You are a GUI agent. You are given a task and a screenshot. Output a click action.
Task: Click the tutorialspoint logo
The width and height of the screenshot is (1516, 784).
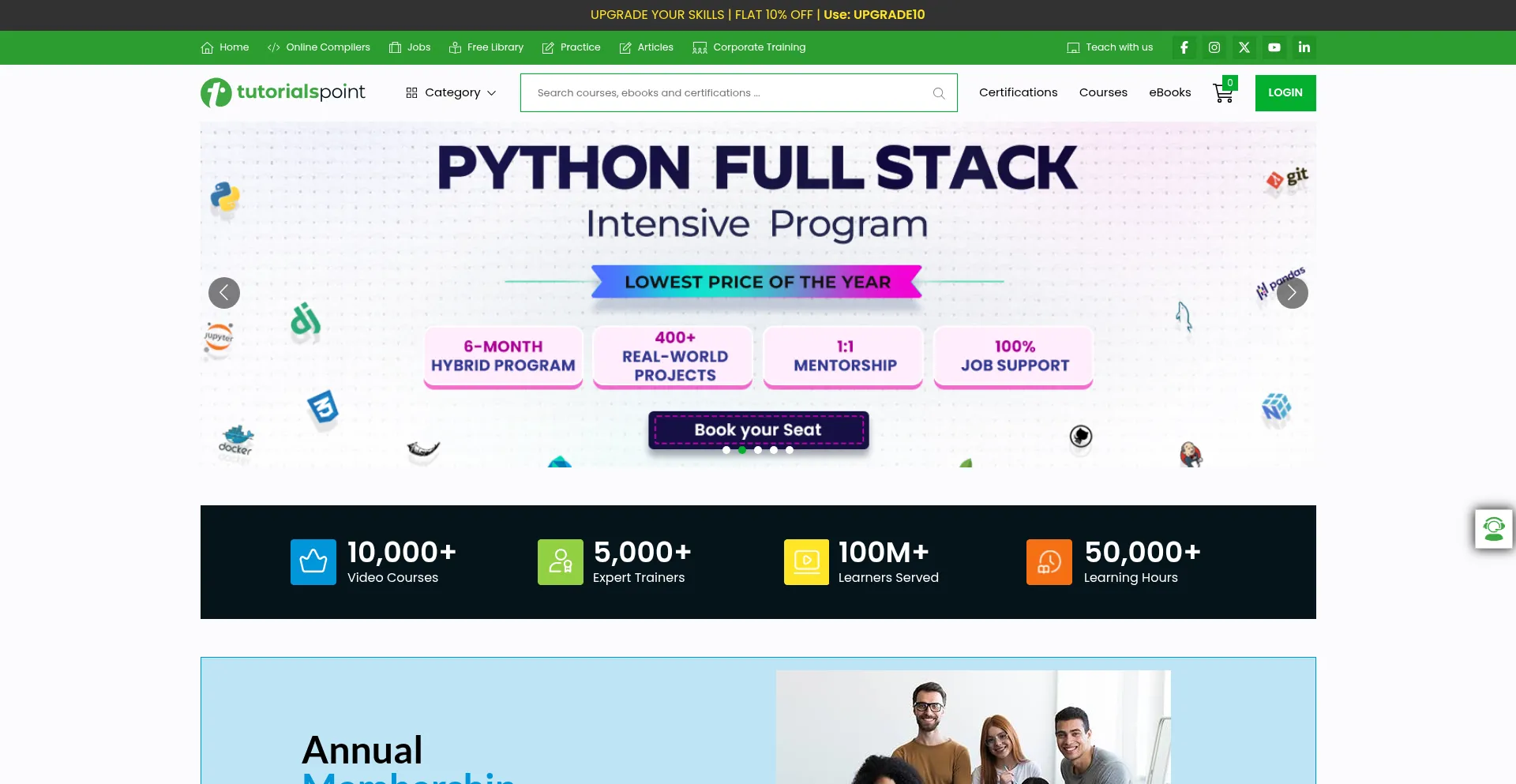point(283,92)
